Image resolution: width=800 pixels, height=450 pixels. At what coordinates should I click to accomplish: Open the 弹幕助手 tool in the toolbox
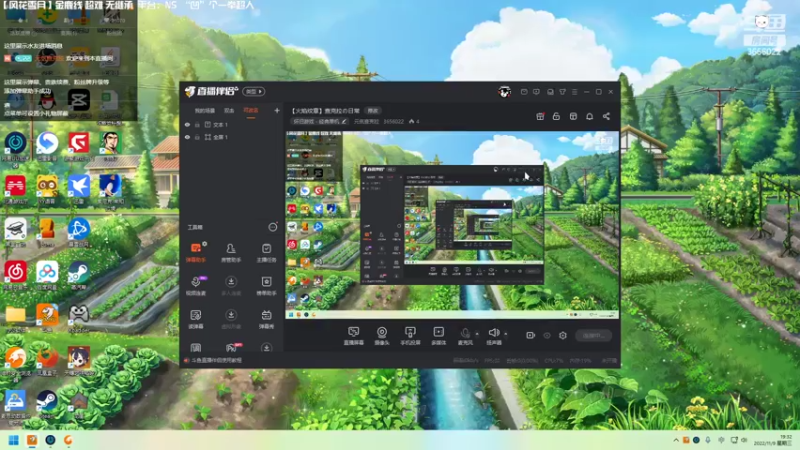(195, 252)
